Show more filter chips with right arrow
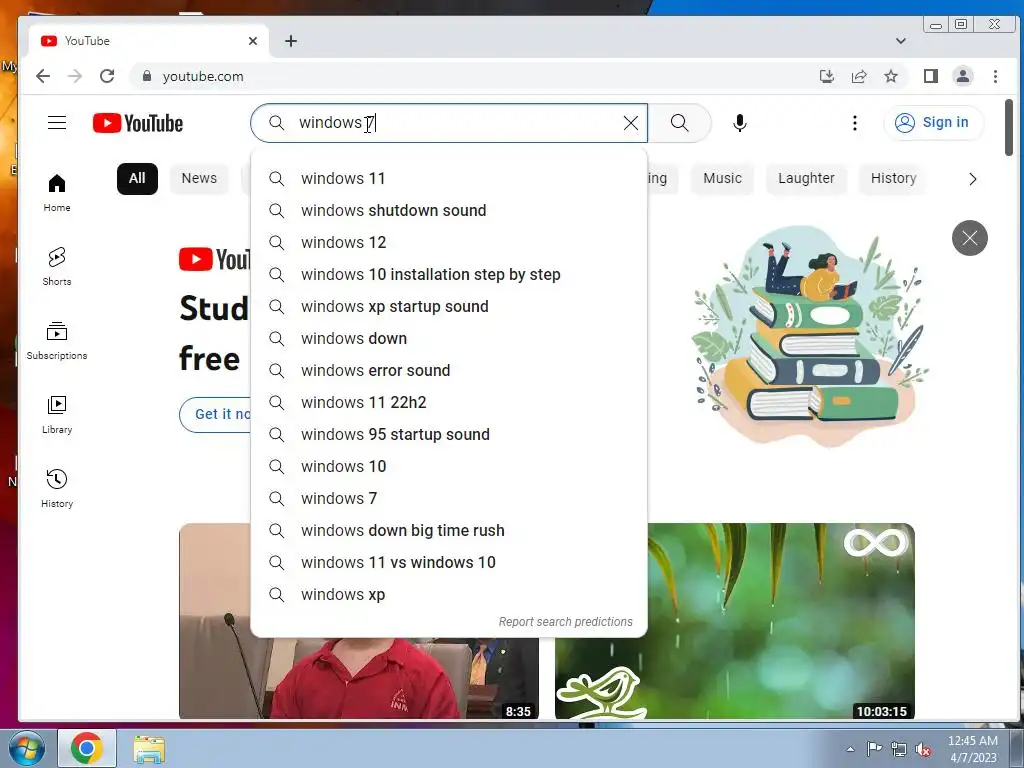1024x768 pixels. coord(972,179)
